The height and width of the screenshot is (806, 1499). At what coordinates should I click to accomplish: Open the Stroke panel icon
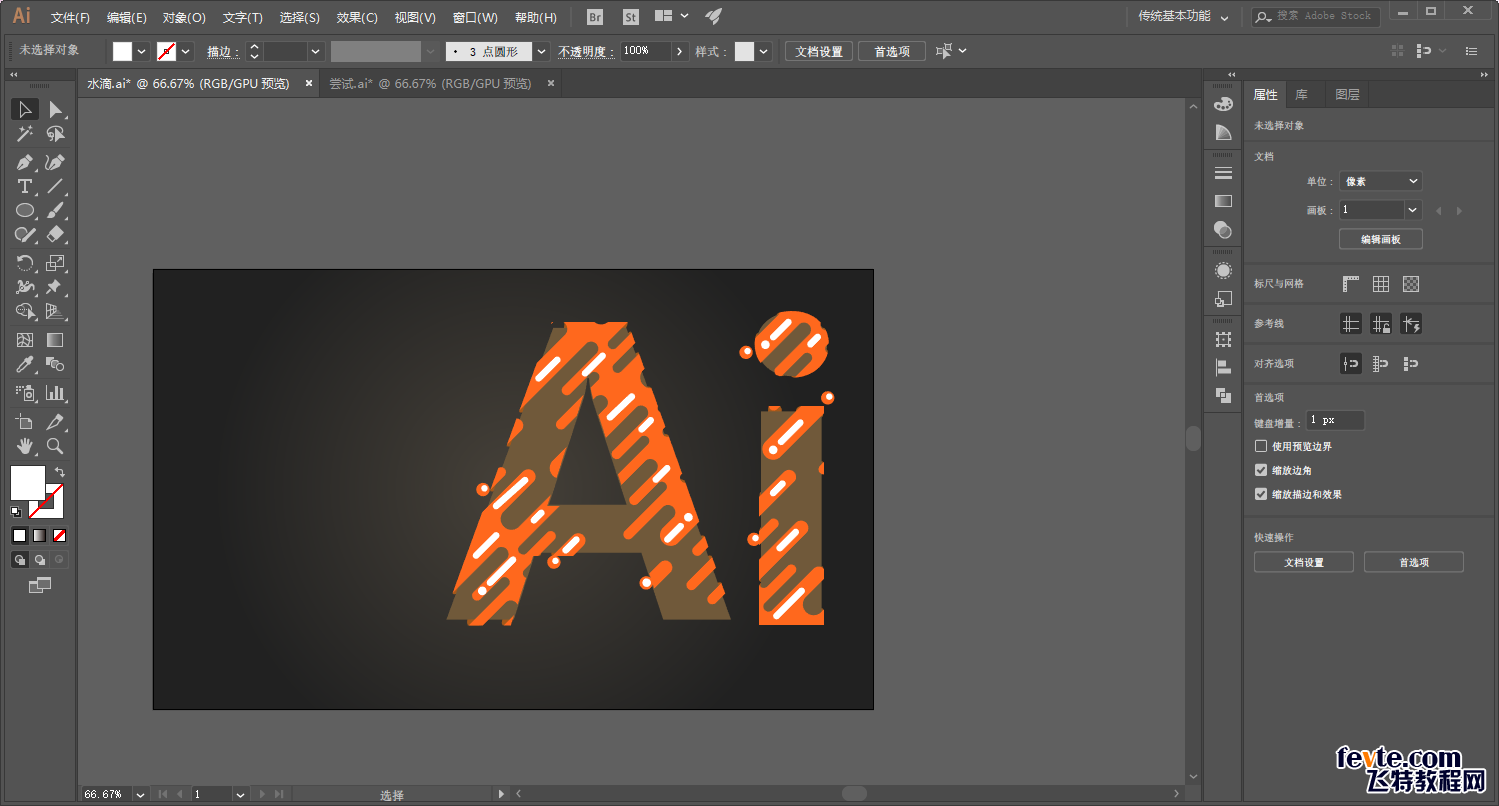click(x=1223, y=173)
